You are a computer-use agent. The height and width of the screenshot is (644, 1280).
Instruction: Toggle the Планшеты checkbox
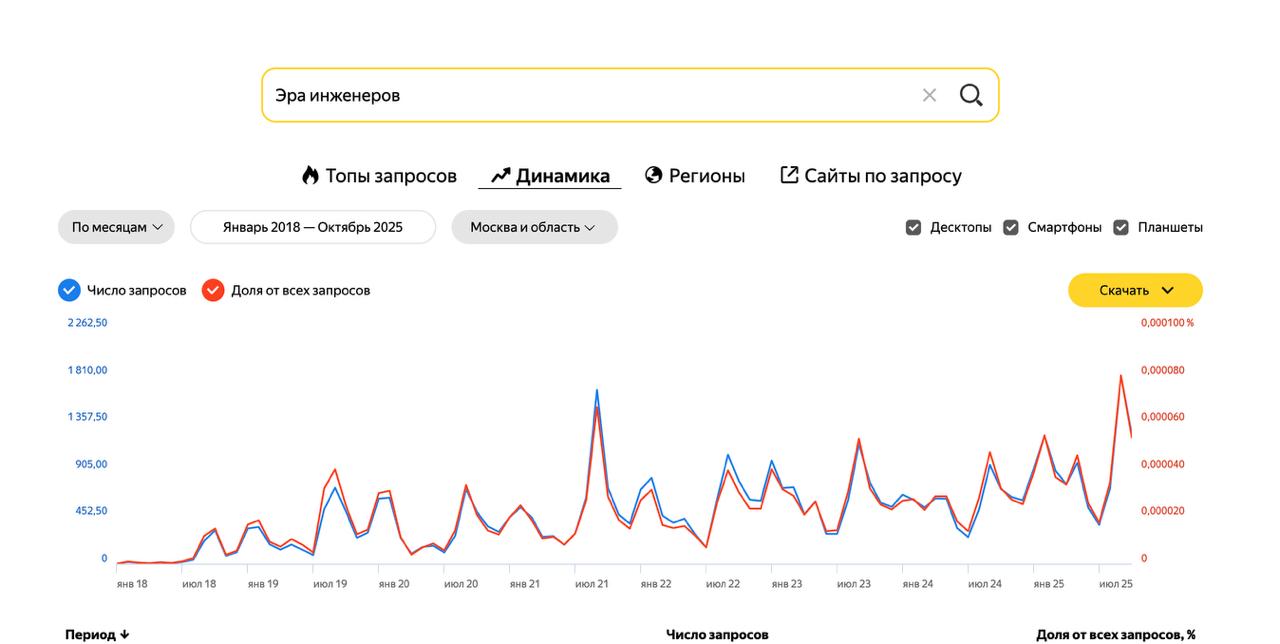coord(1121,227)
